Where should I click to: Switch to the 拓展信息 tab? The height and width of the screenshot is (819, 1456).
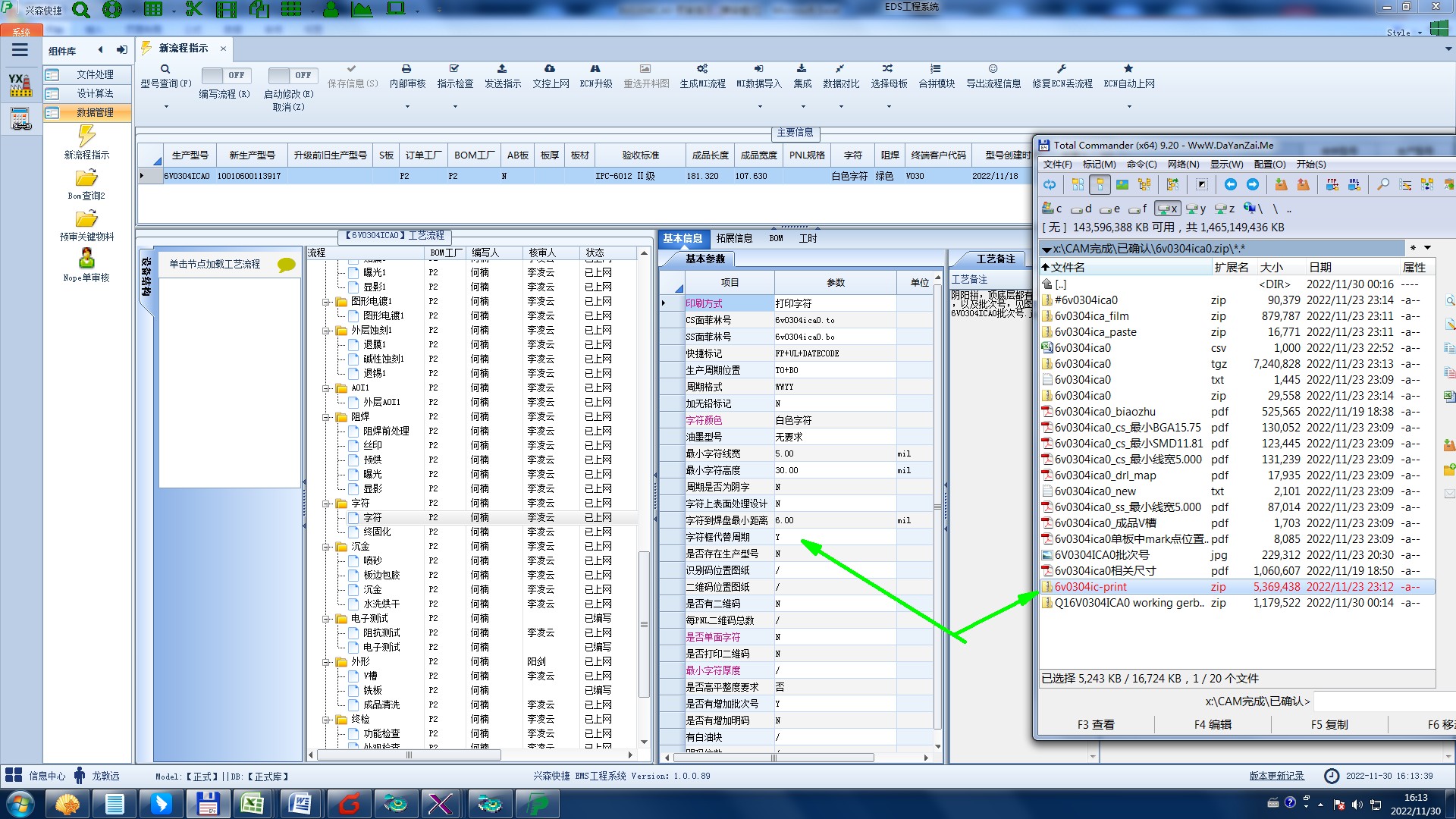pyautogui.click(x=733, y=238)
